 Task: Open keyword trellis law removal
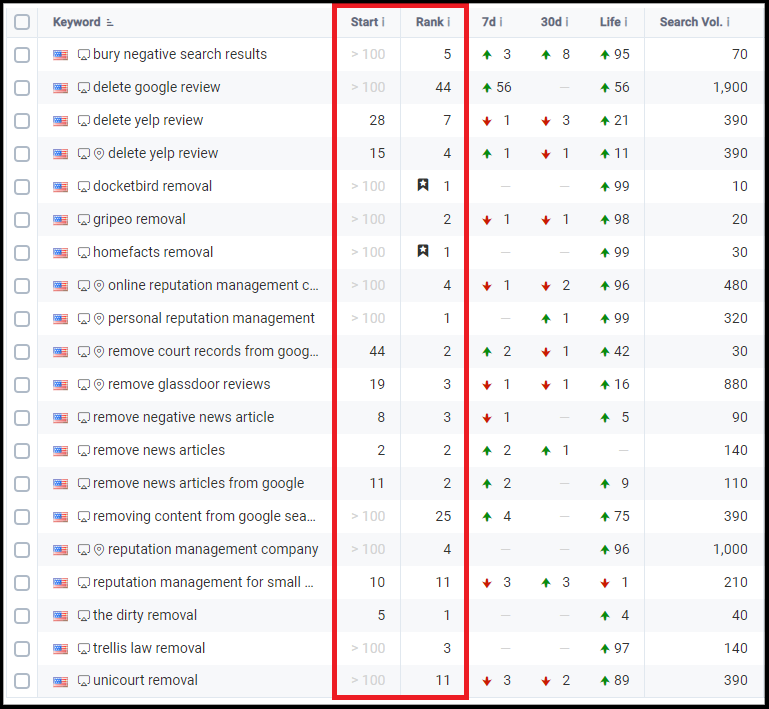(x=149, y=648)
